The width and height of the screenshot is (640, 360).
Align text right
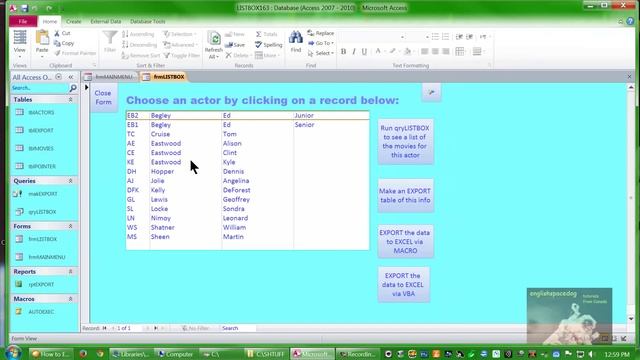coord(446,51)
